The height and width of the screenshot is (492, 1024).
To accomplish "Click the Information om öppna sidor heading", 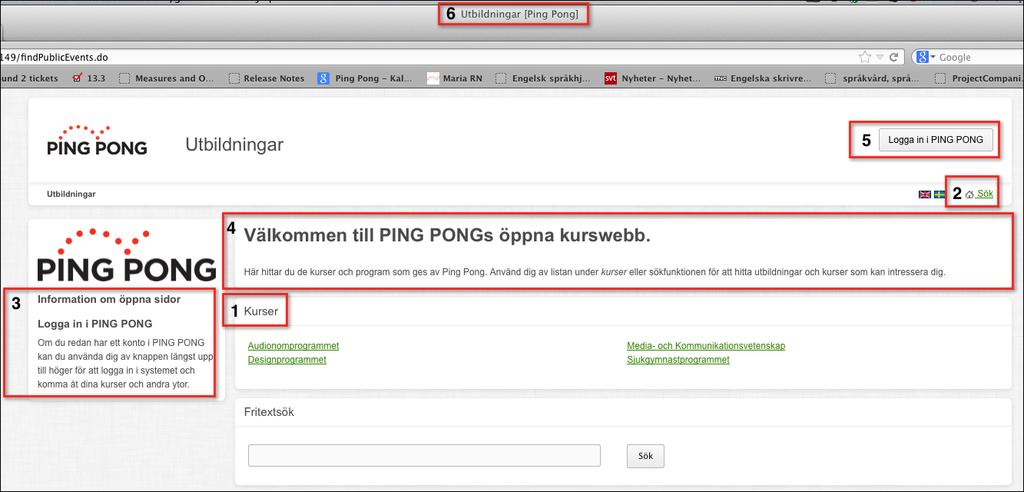I will tap(109, 299).
